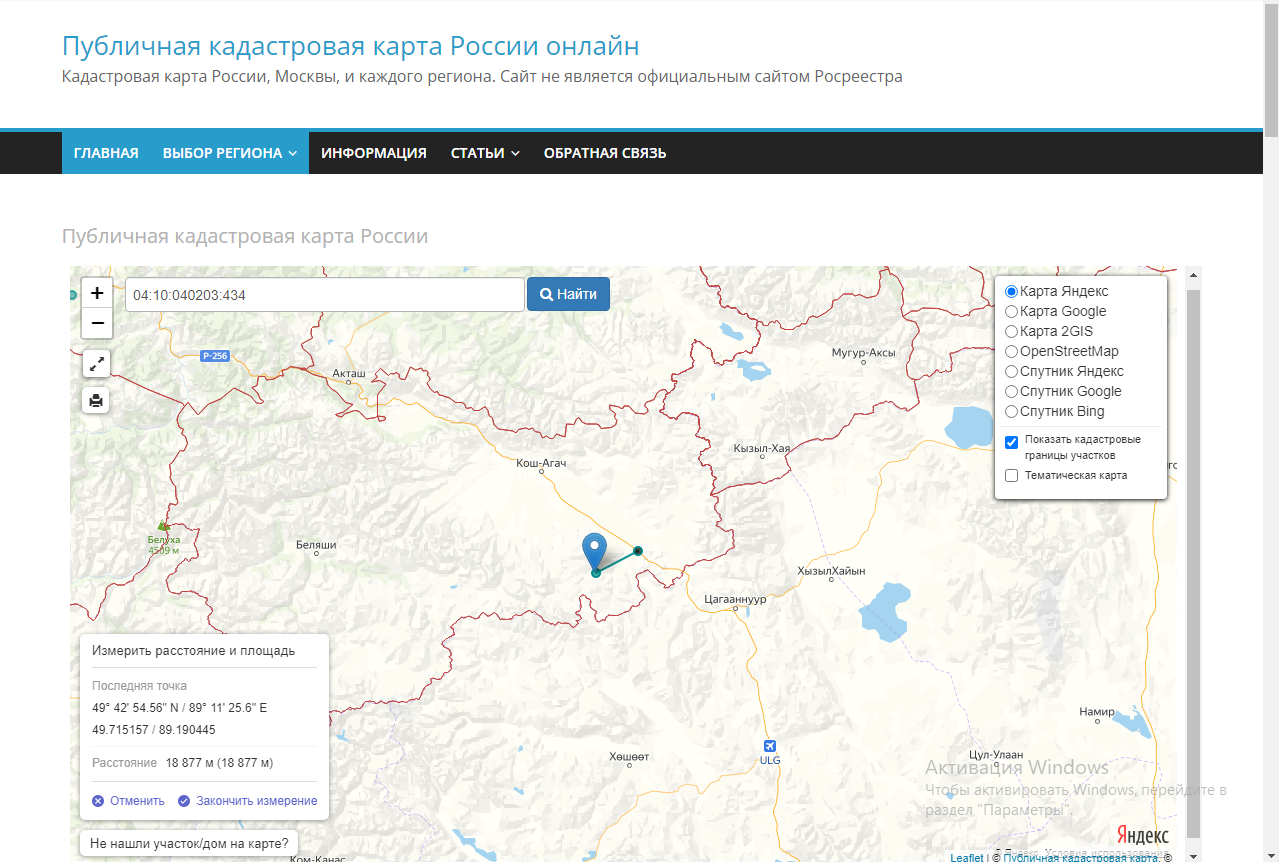
Task: Select OpenStreetMap base layer
Action: tap(1011, 351)
